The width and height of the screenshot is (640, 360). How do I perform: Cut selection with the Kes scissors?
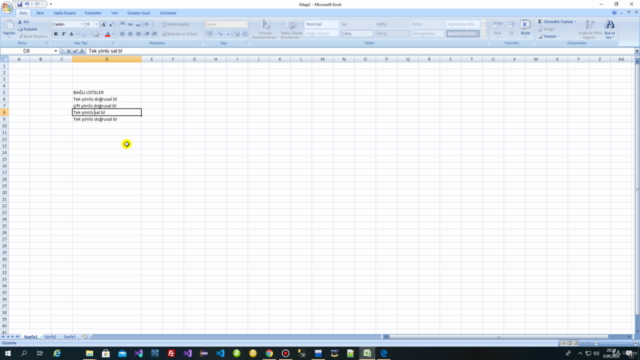click(24, 22)
